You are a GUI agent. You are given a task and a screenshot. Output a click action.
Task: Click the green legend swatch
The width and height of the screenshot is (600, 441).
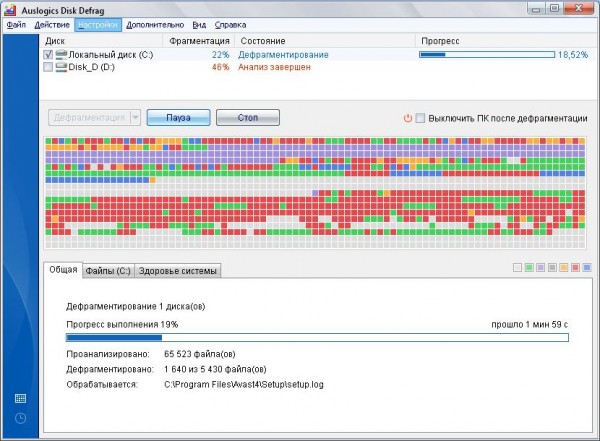pyautogui.click(x=529, y=268)
